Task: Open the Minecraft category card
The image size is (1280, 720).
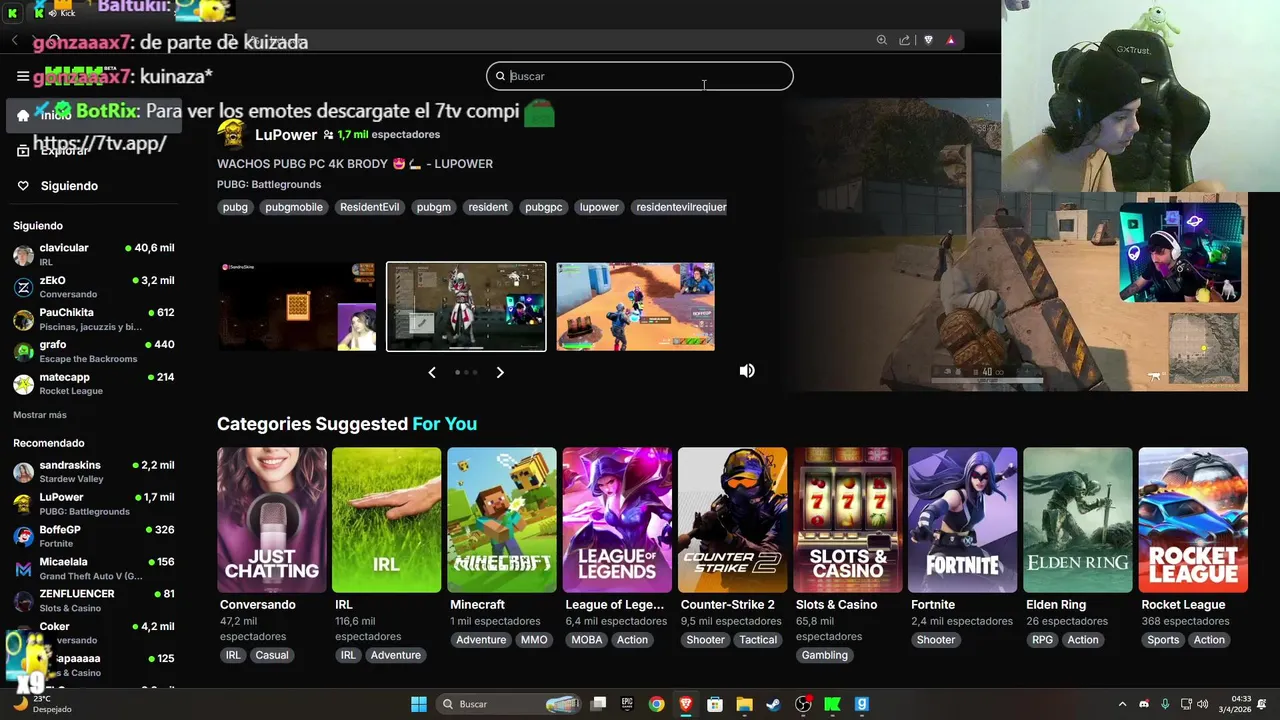Action: click(502, 520)
